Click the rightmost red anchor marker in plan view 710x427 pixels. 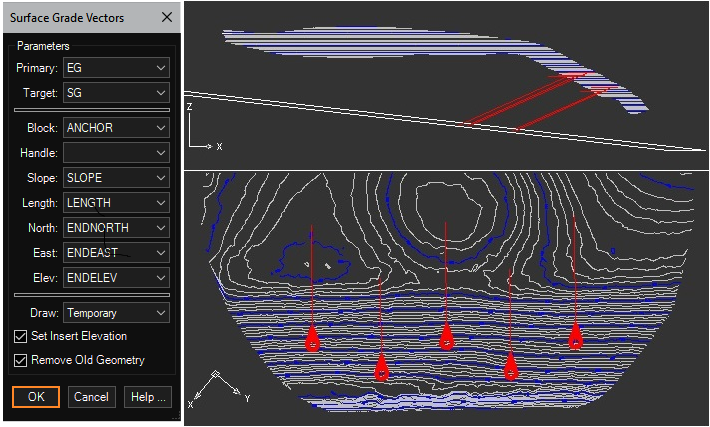click(x=576, y=336)
